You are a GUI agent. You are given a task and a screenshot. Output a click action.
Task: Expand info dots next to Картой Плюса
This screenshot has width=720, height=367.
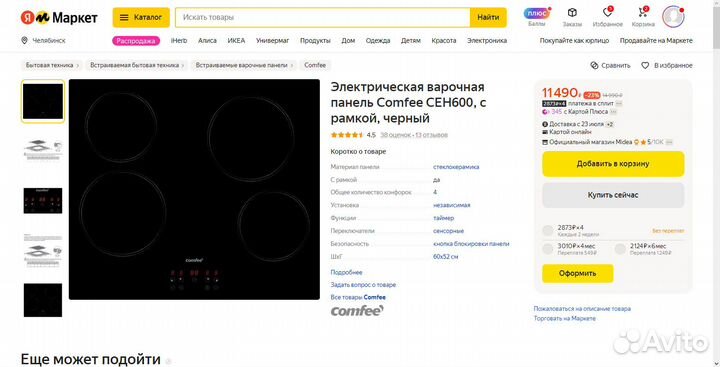point(613,112)
